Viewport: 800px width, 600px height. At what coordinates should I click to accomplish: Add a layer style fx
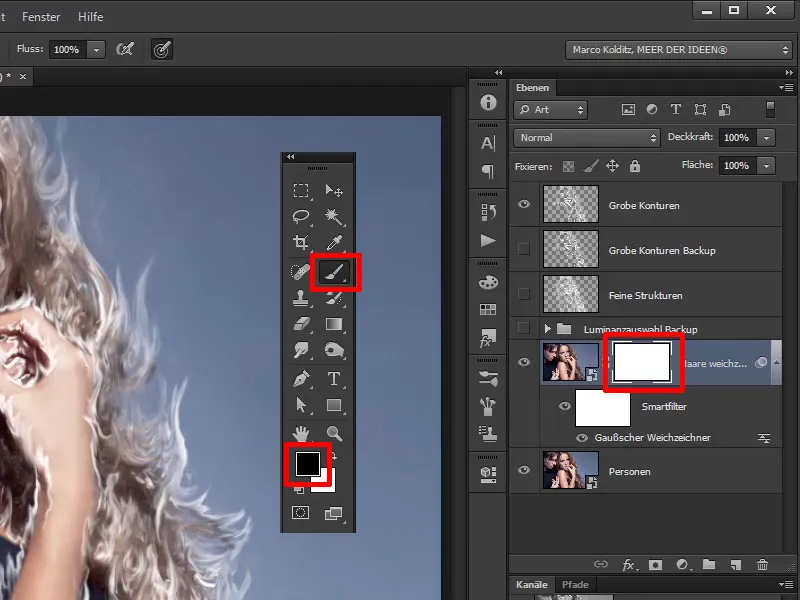point(629,564)
